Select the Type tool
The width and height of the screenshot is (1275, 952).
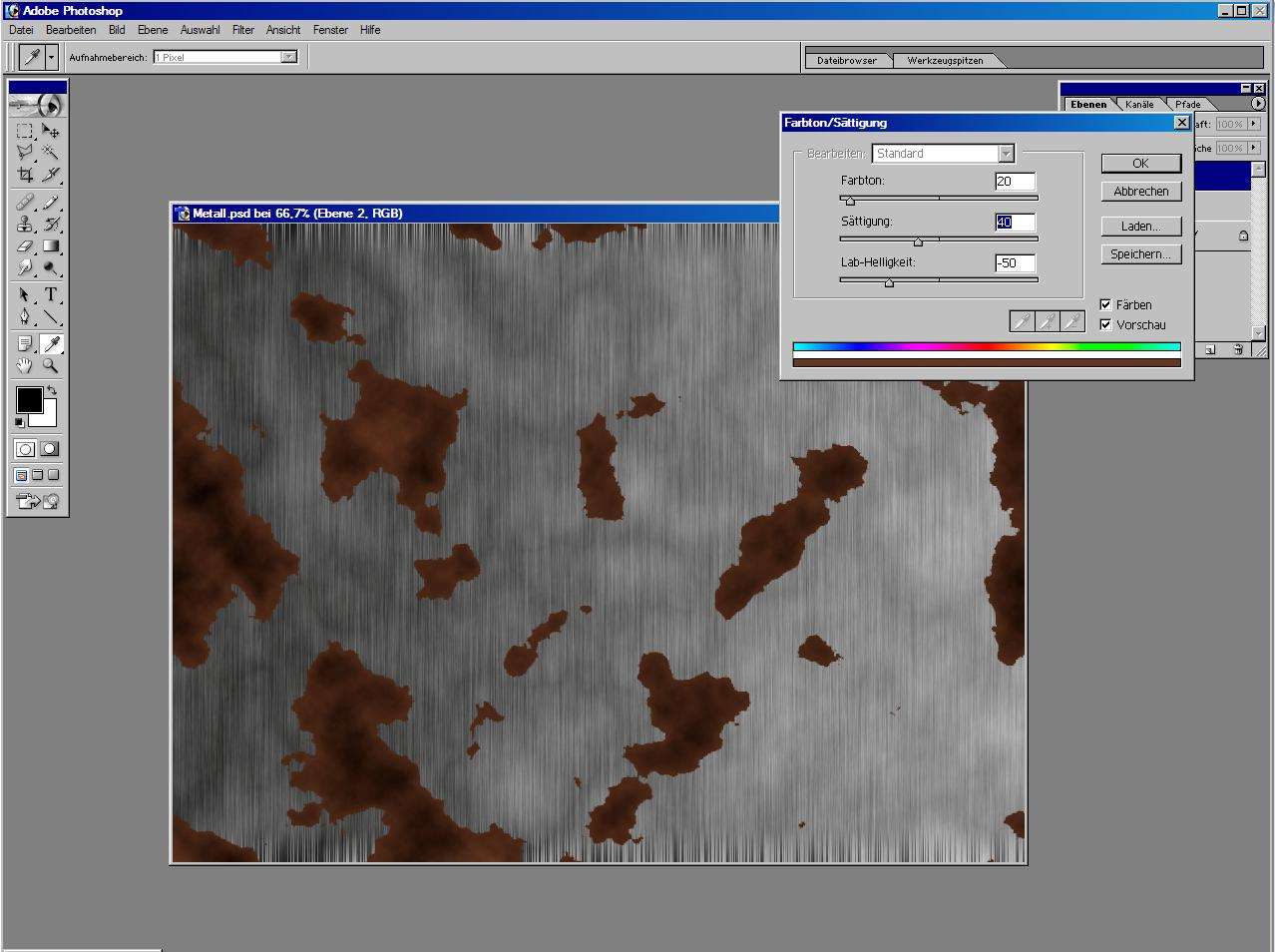pyautogui.click(x=51, y=294)
